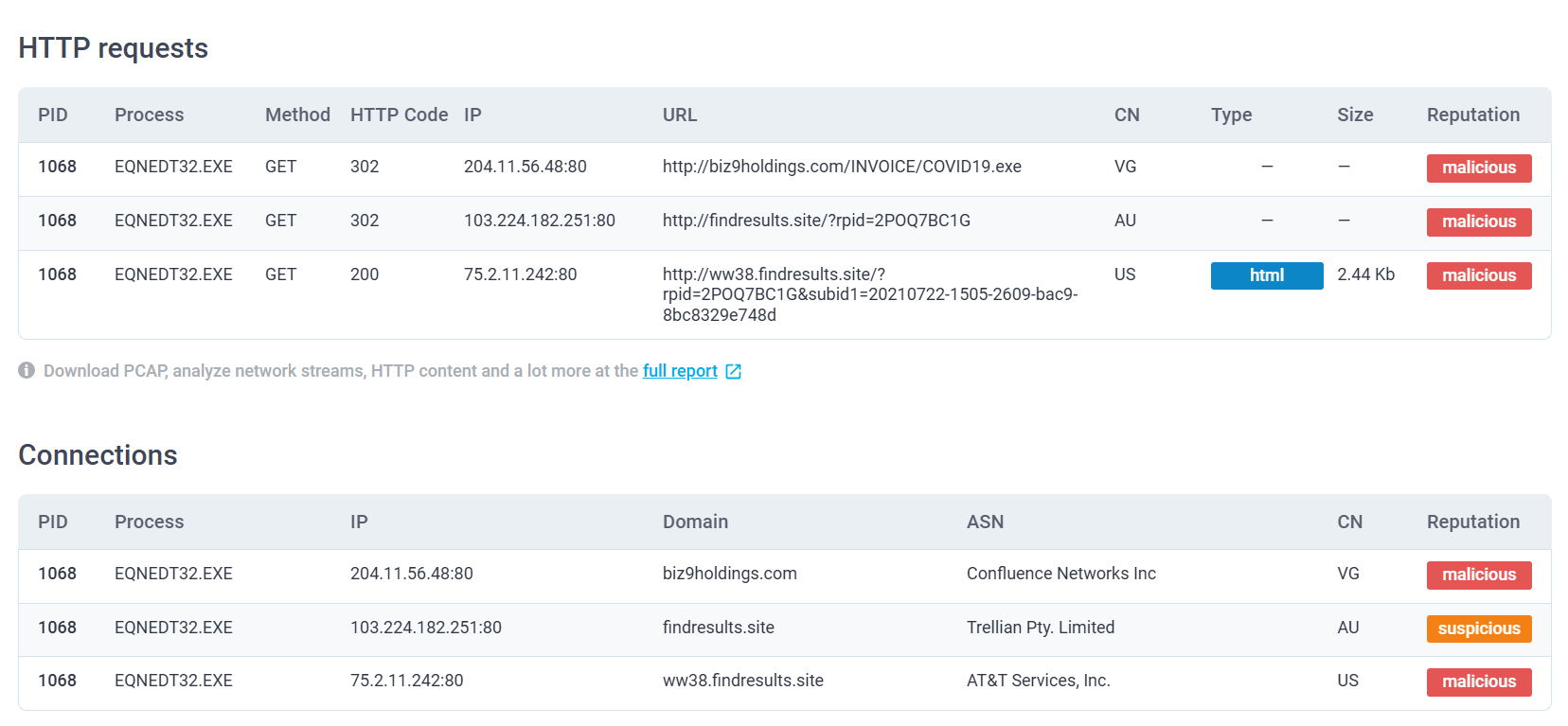The width and height of the screenshot is (1568, 726).
Task: Click the URL column header in HTTP requests
Action: click(679, 115)
